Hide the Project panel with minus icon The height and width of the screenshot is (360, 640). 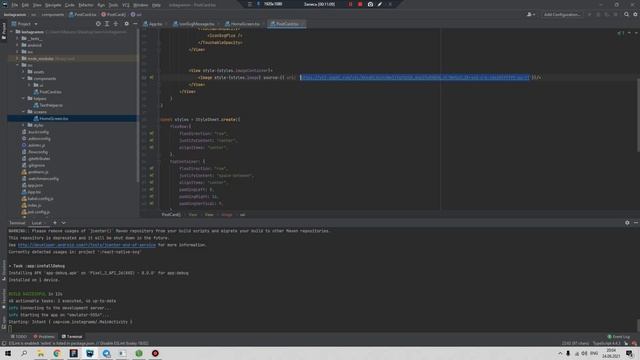135,24
